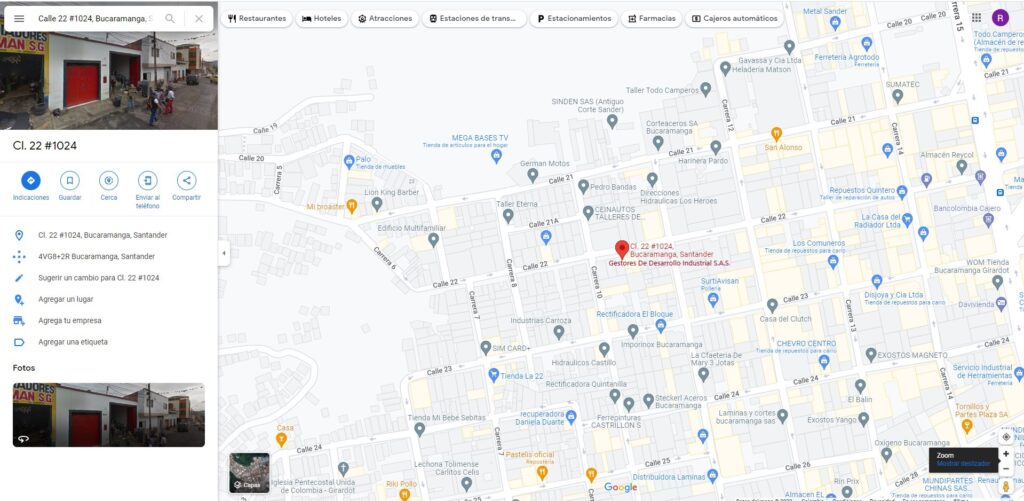Select the Taller Eterna marker
Screen dimensions: 1024x501
point(508,216)
